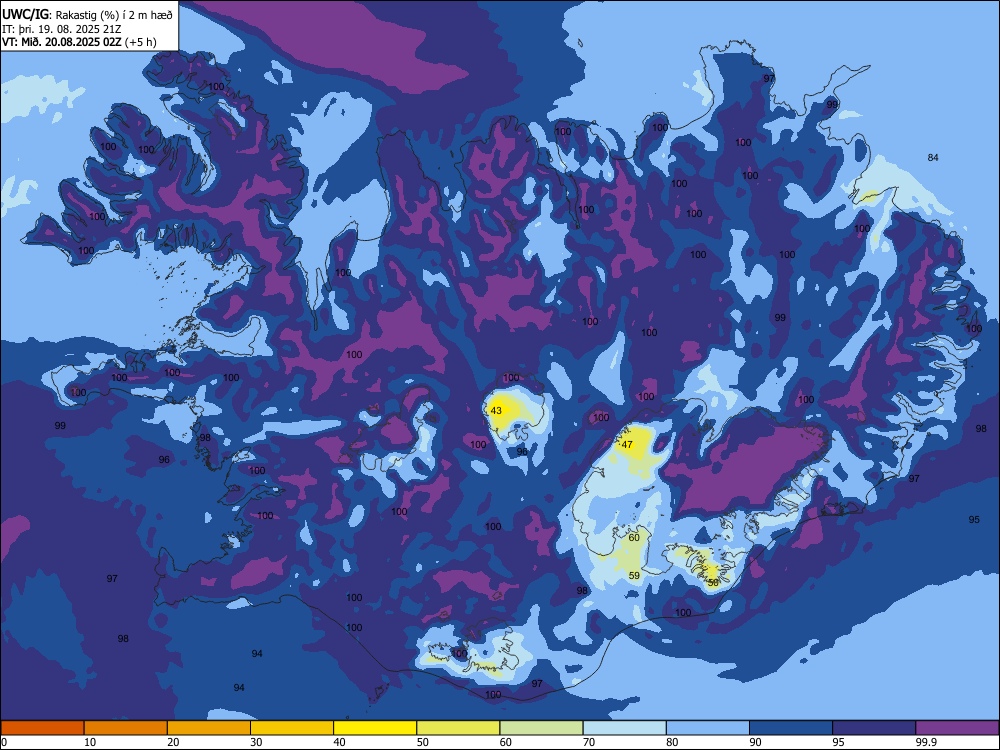Viewport: 1000px width, 750px height.
Task: Click the 'VT: Mið. 20.08.2025 02Z (+5 h)' line
Action: click(79, 42)
